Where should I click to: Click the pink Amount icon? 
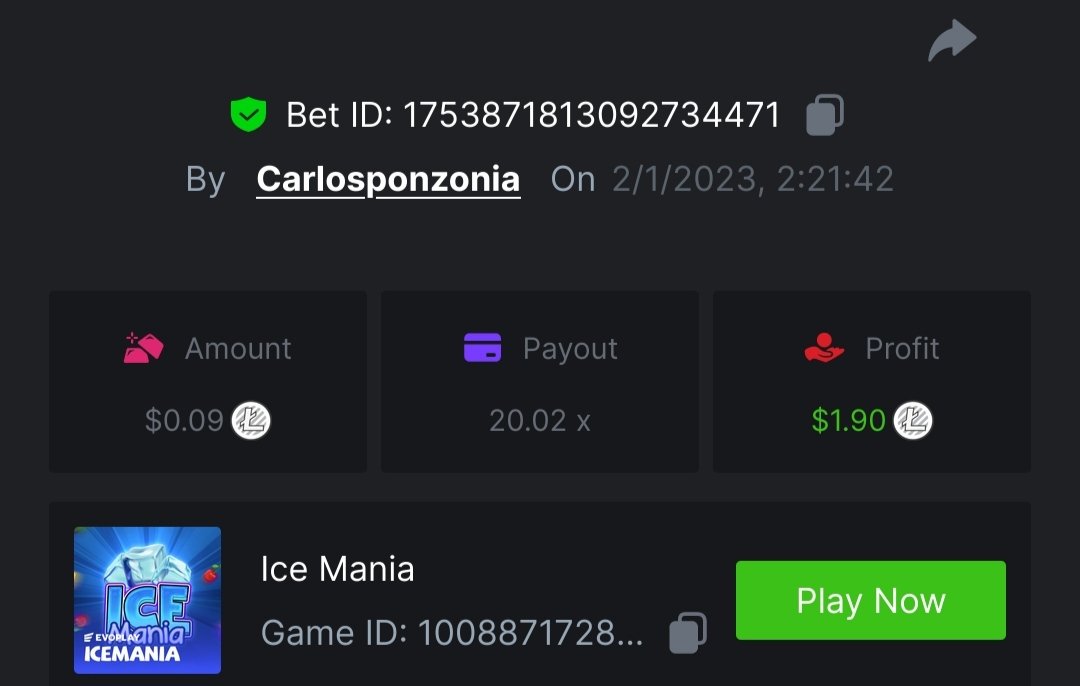pyautogui.click(x=143, y=348)
